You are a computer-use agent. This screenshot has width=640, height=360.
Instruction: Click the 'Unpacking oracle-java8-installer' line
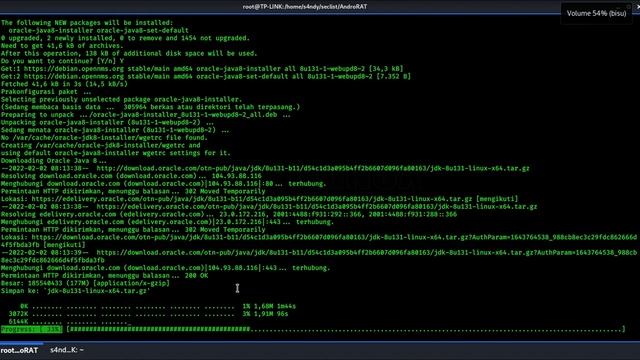coord(107,122)
